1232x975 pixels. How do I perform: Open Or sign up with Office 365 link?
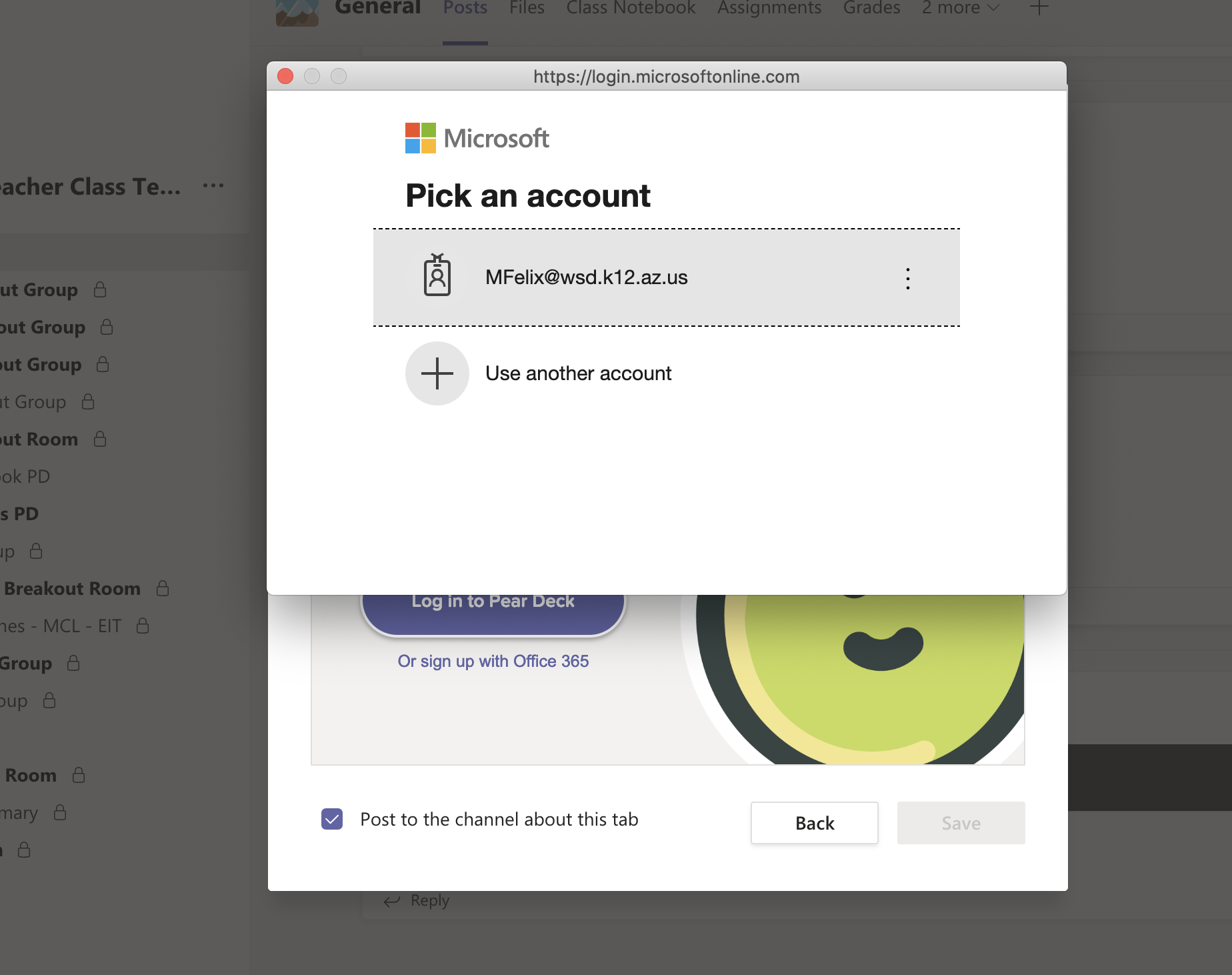493,661
